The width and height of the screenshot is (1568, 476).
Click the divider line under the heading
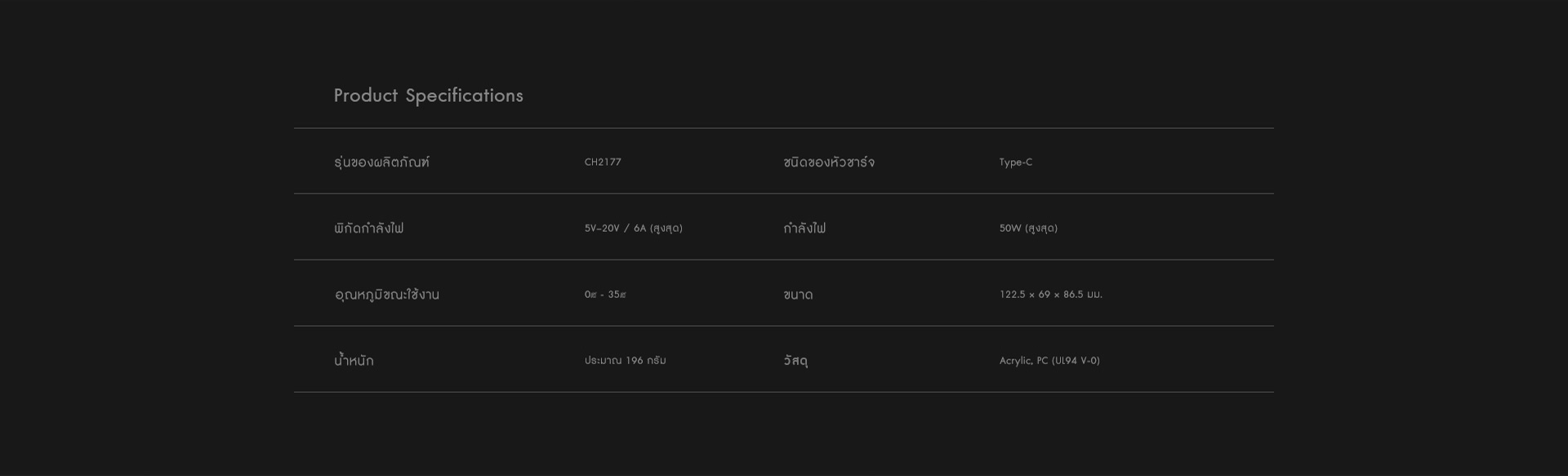point(783,128)
